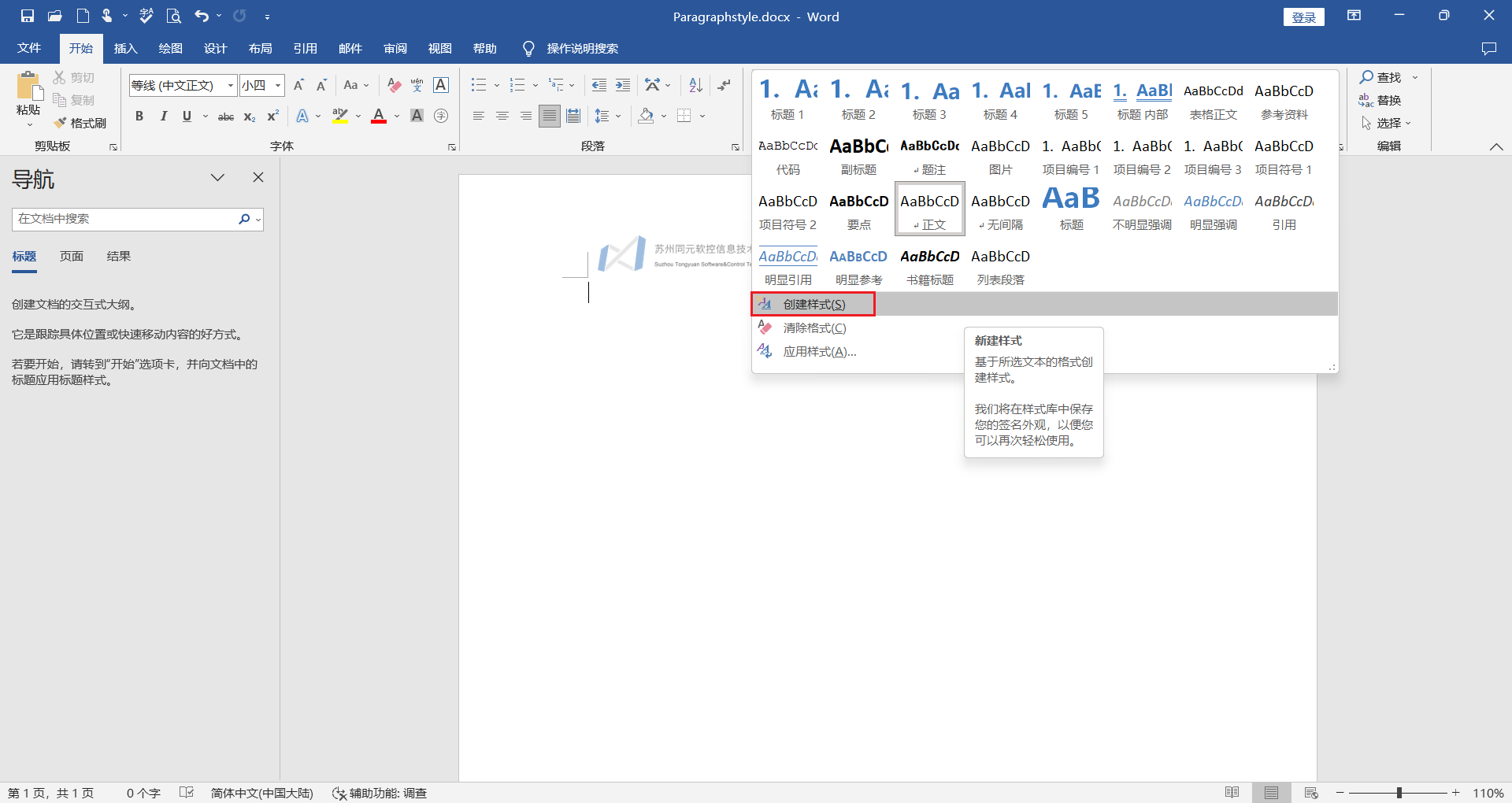Click the Save icon in quick access toolbar
Image resolution: width=1512 pixels, height=803 pixels.
pos(28,16)
